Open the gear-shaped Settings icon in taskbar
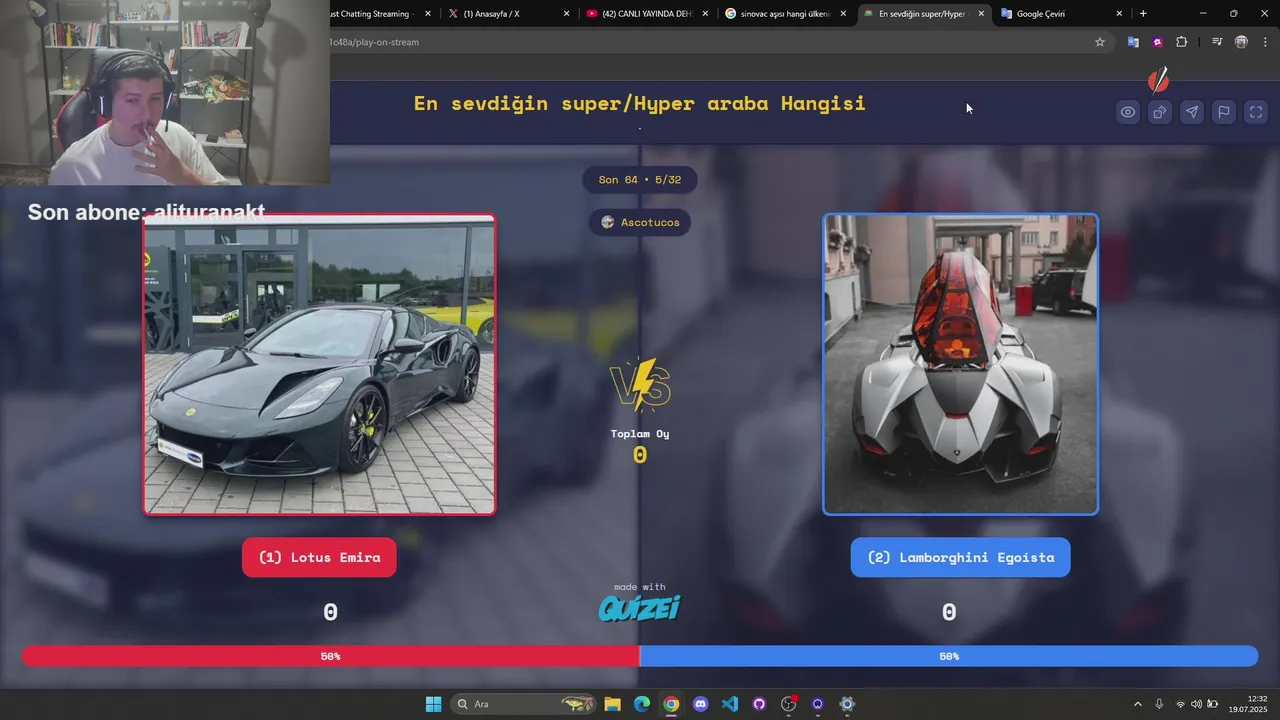This screenshot has height=720, width=1280. (x=847, y=704)
